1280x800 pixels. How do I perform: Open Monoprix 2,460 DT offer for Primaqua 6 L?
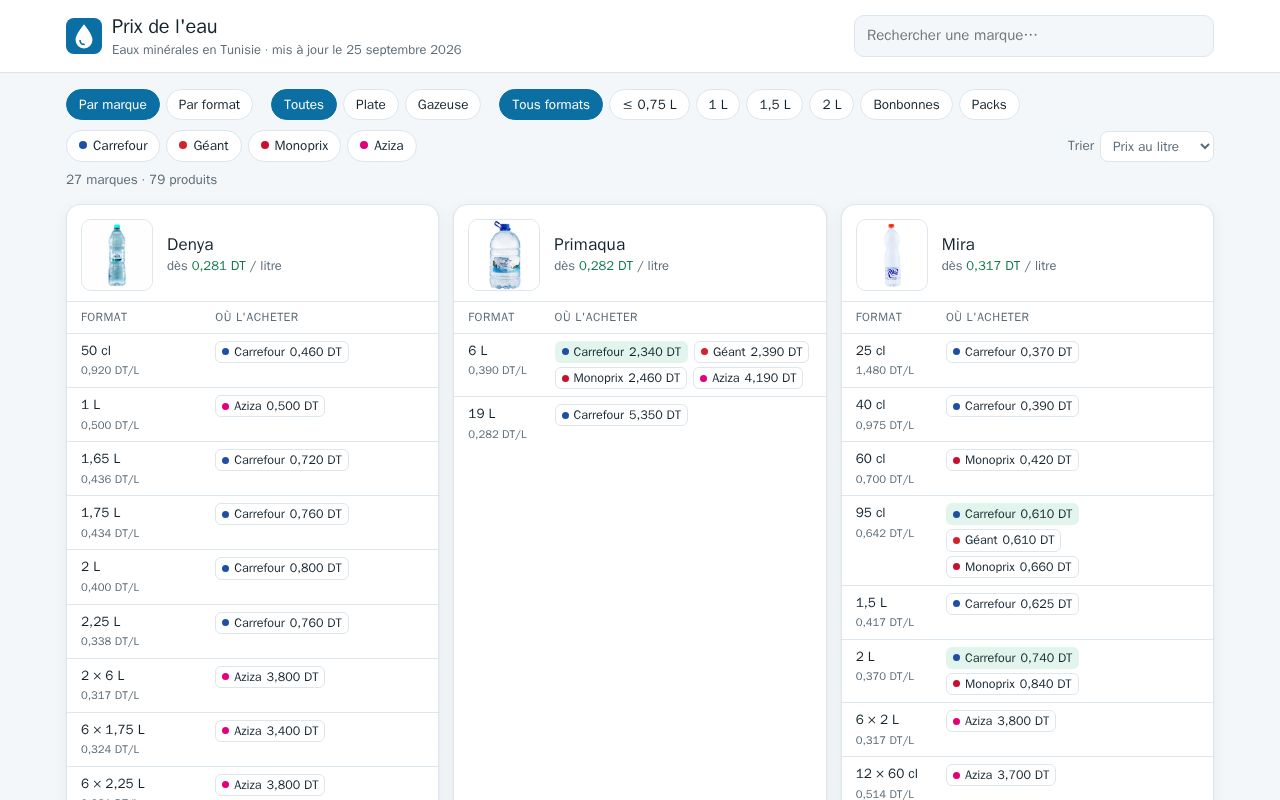(621, 378)
